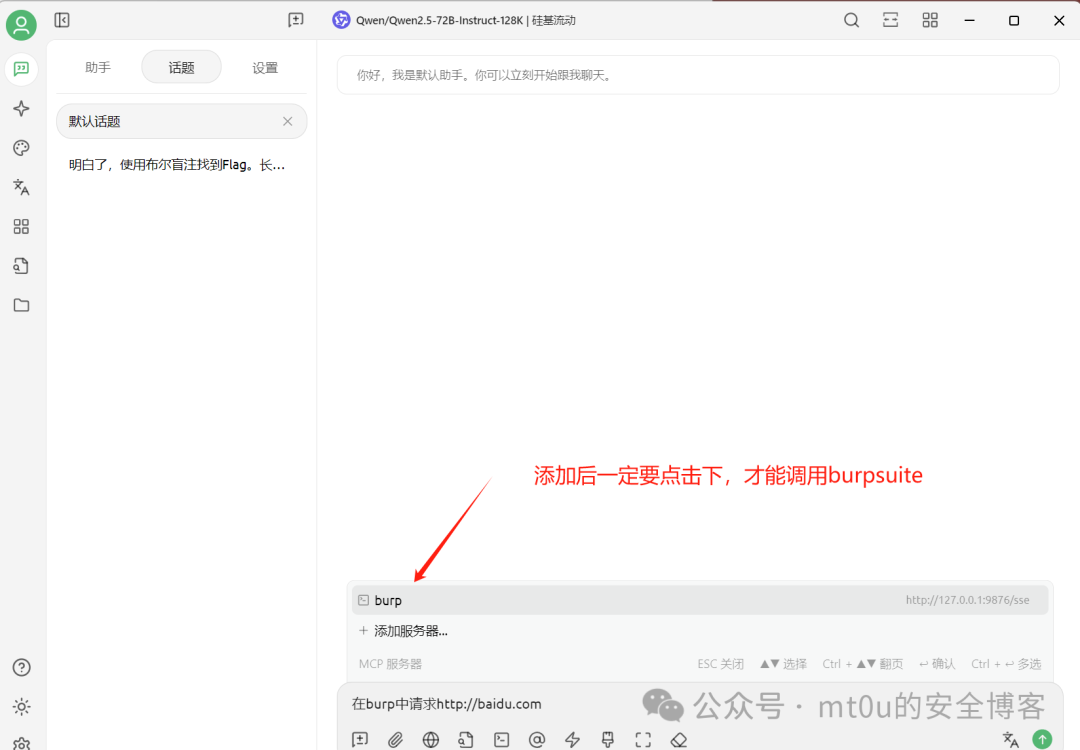Open the assistants chat icon in sidebar

tap(21, 69)
